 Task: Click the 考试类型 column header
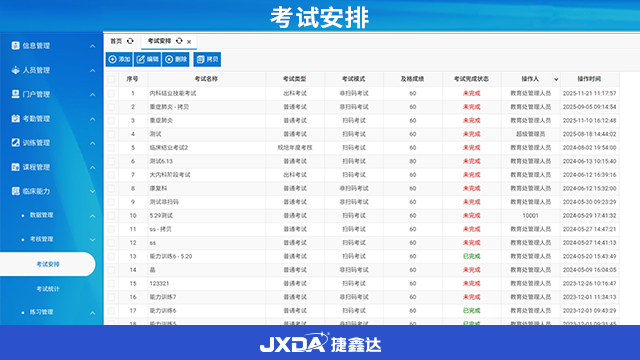pyautogui.click(x=295, y=79)
